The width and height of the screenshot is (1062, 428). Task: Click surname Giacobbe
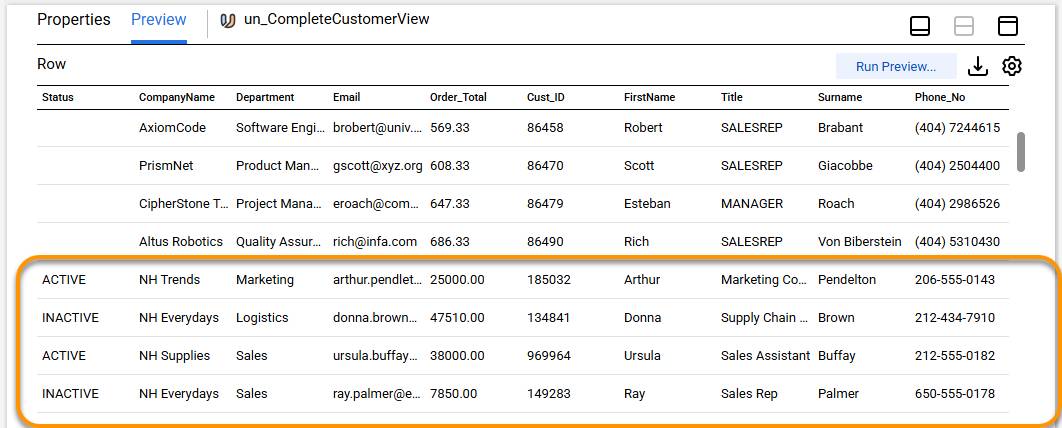click(845, 166)
